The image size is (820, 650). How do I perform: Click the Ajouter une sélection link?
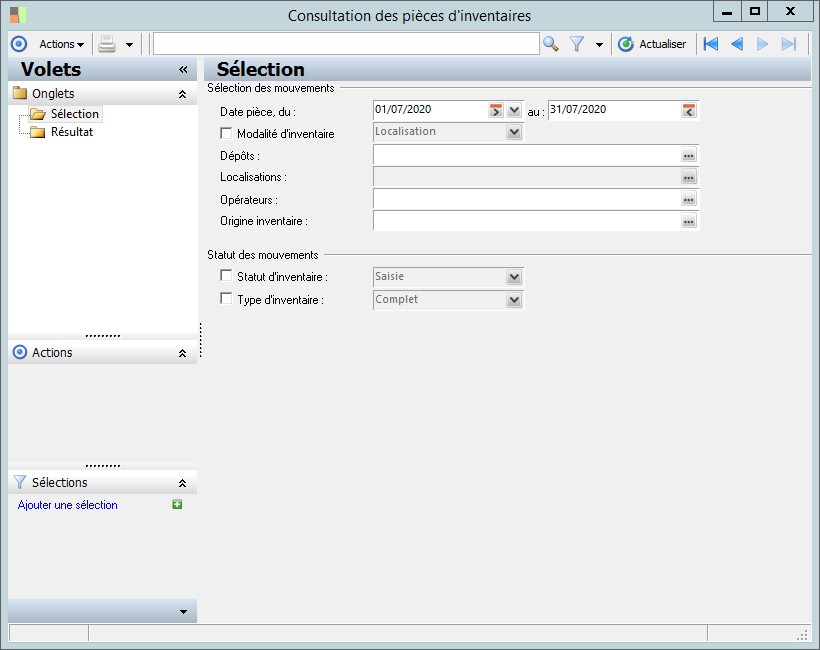(67, 505)
